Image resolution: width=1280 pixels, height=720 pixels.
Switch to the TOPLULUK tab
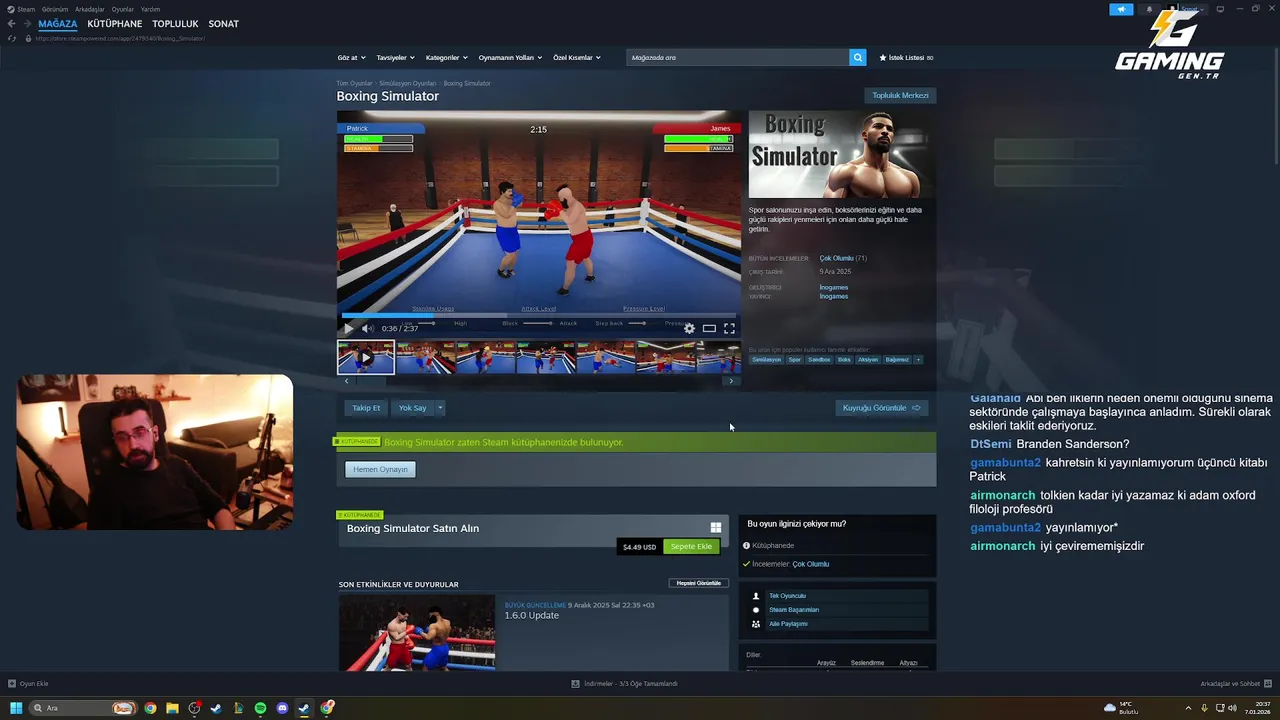(175, 24)
